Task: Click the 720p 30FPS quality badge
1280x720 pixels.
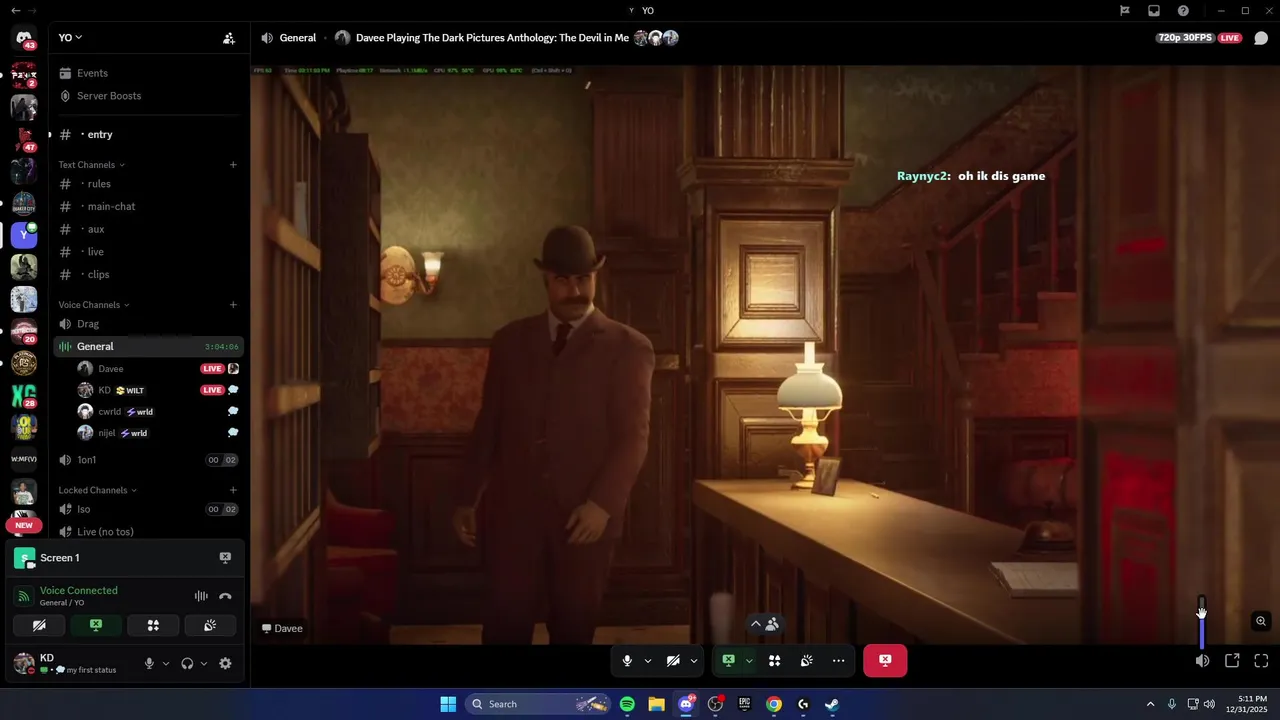Action: [x=1185, y=38]
